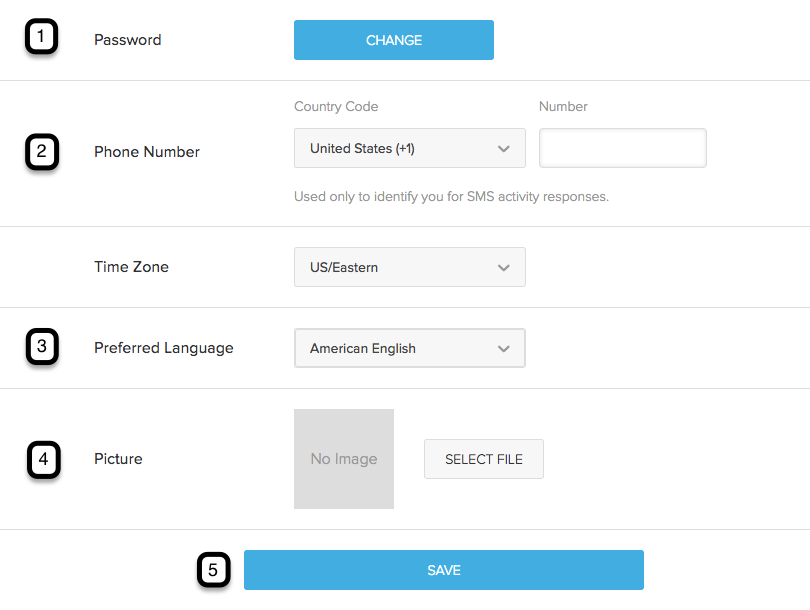Image resolution: width=810 pixels, height=610 pixels.
Task: Open the American English language dropdown
Action: pos(409,348)
